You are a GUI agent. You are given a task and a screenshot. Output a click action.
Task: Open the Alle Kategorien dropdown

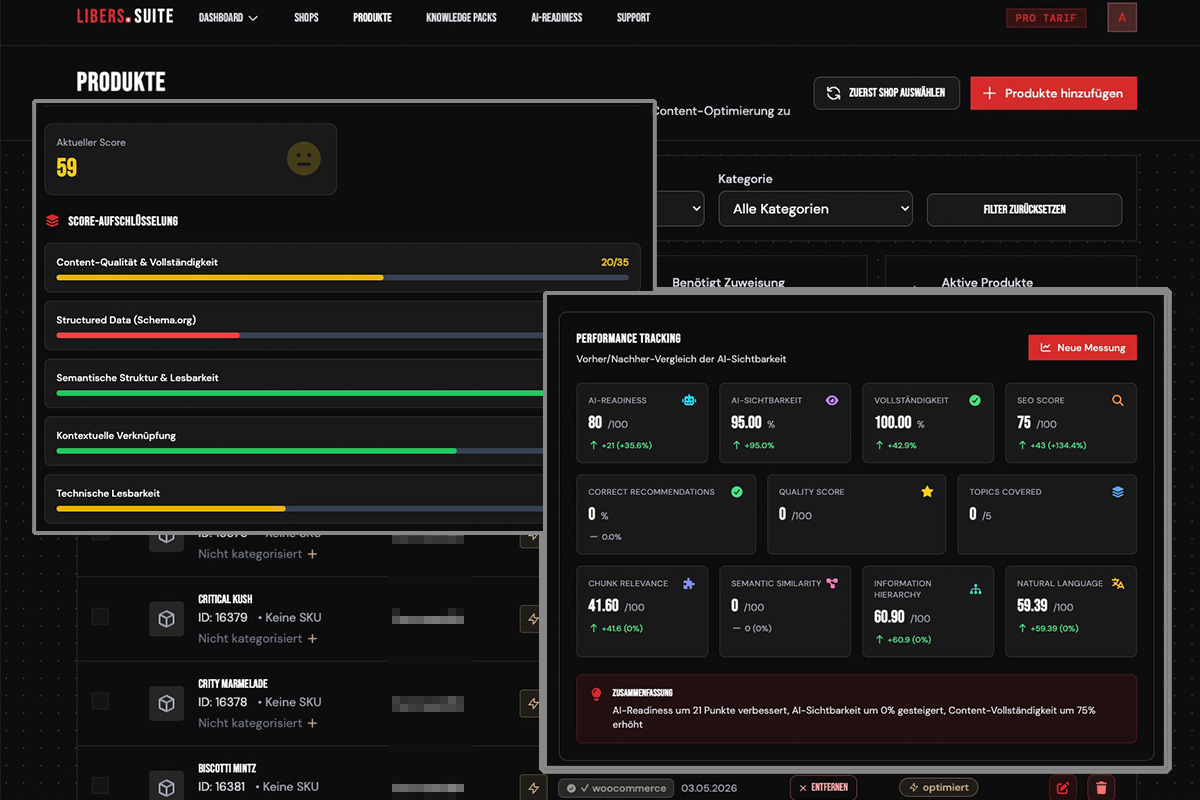pyautogui.click(x=816, y=209)
